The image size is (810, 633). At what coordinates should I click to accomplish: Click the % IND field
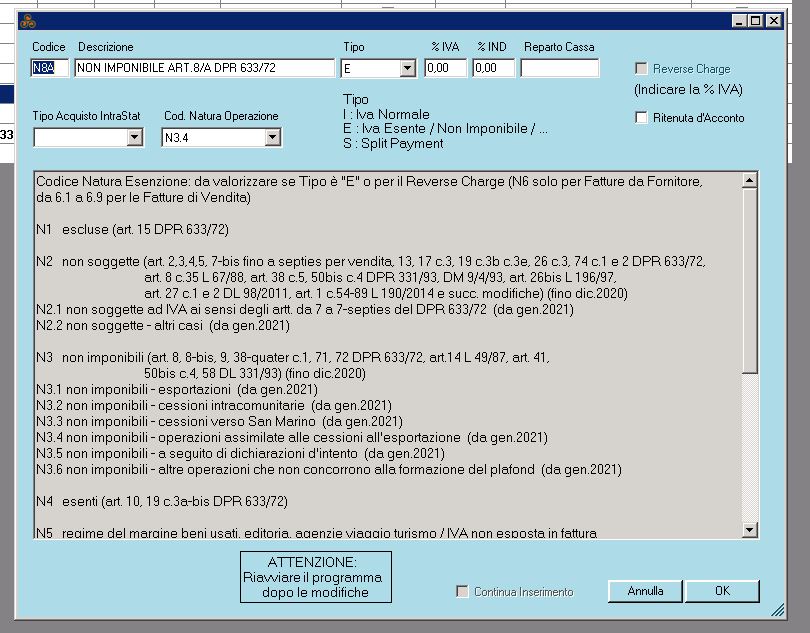[493, 69]
